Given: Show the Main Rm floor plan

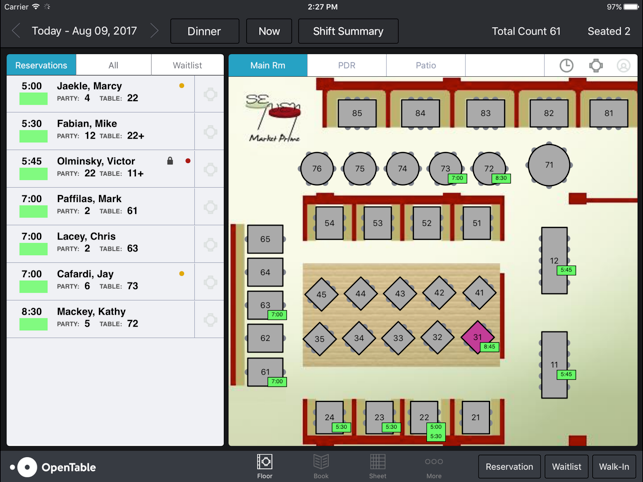Looking at the screenshot, I should [268, 65].
